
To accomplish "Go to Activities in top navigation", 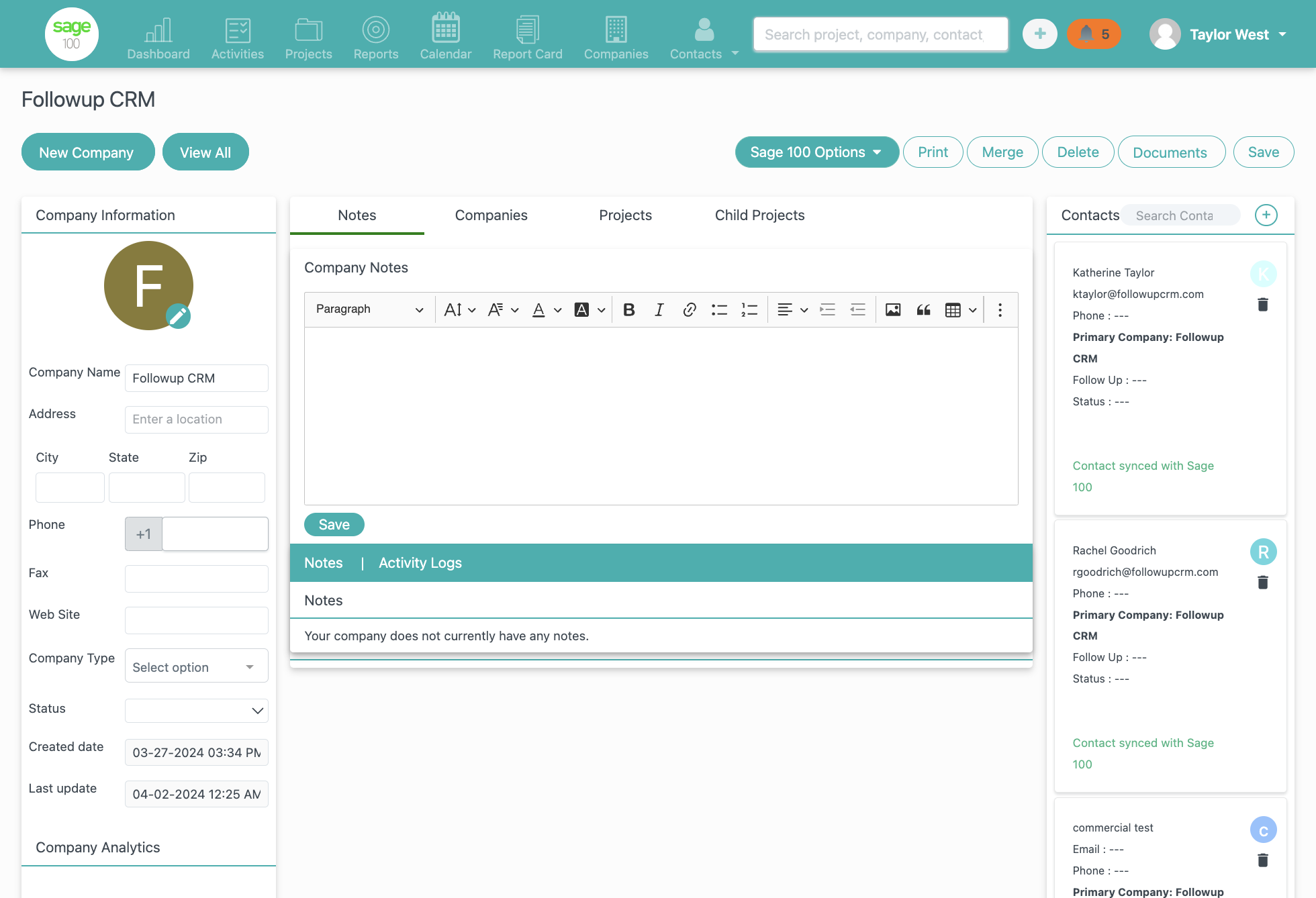I will [238, 38].
